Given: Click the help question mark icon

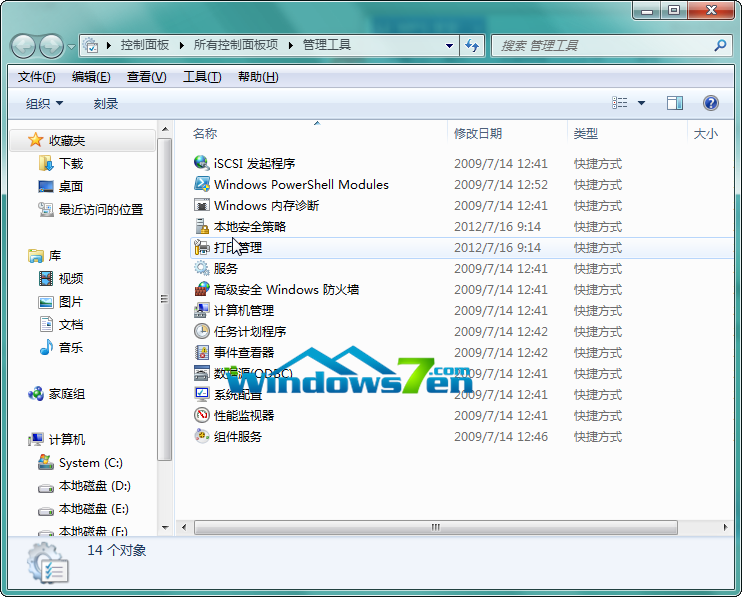Looking at the screenshot, I should [x=711, y=103].
